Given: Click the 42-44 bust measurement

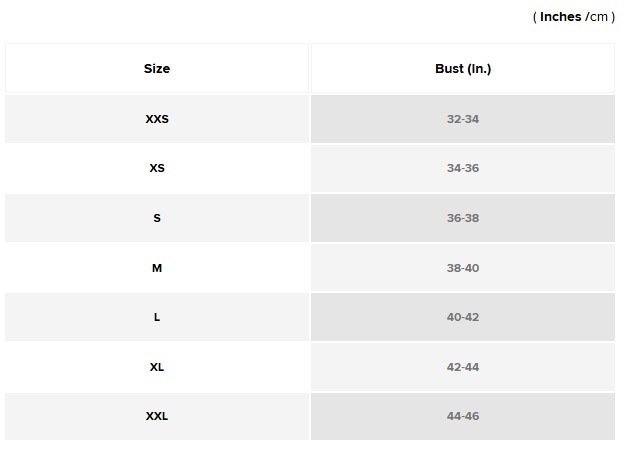Looking at the screenshot, I should click(x=463, y=367).
